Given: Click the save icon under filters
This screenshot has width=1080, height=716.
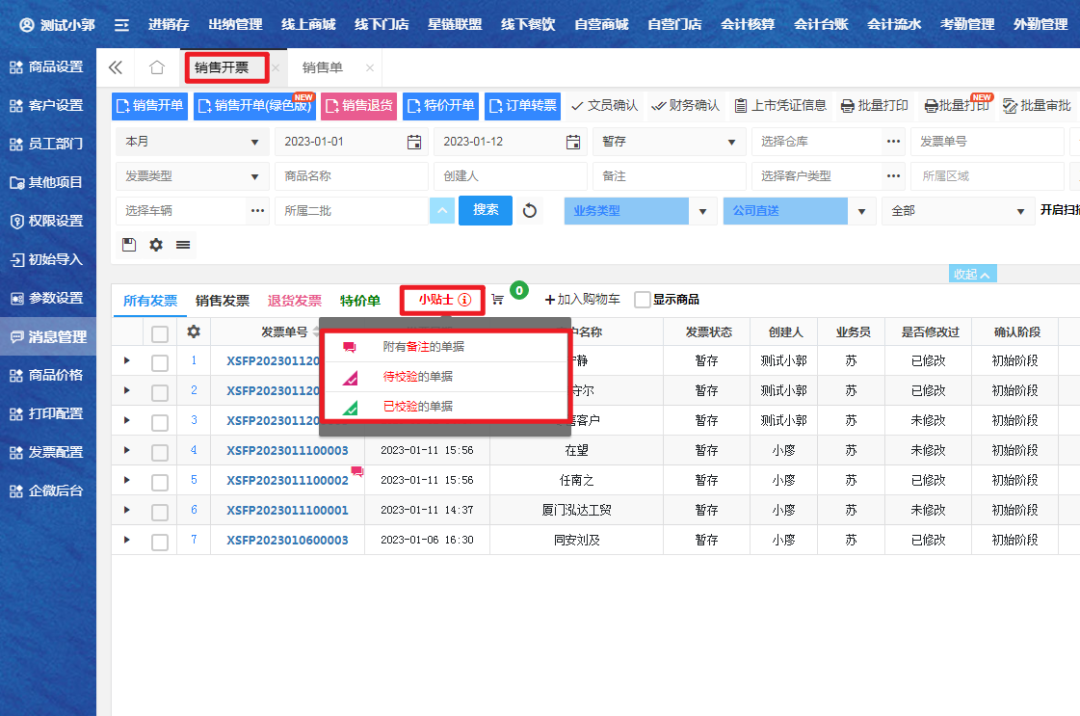Looking at the screenshot, I should pos(128,244).
